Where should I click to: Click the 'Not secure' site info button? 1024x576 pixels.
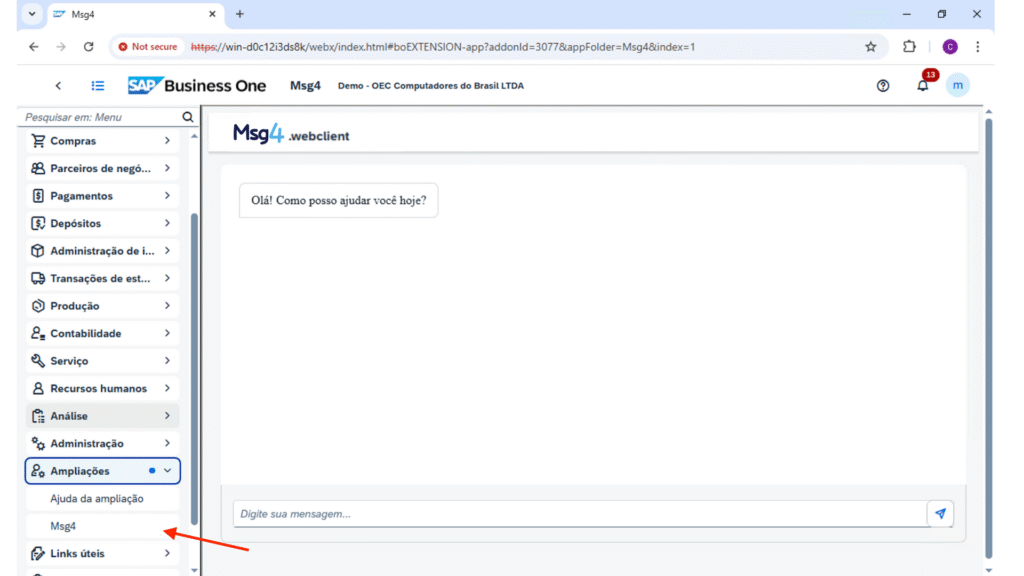click(148, 47)
